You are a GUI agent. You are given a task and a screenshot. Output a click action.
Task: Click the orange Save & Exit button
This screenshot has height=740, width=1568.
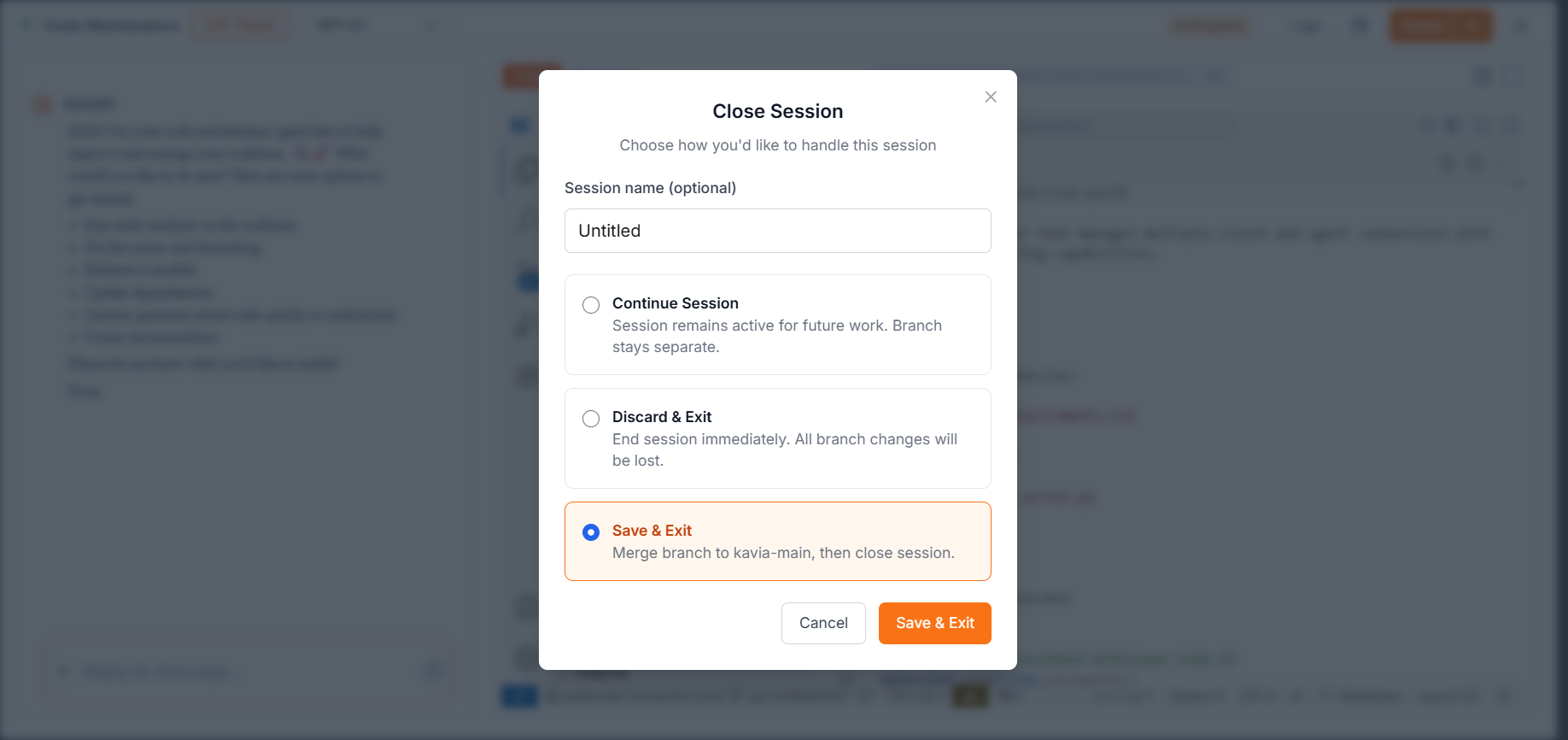[x=934, y=623]
